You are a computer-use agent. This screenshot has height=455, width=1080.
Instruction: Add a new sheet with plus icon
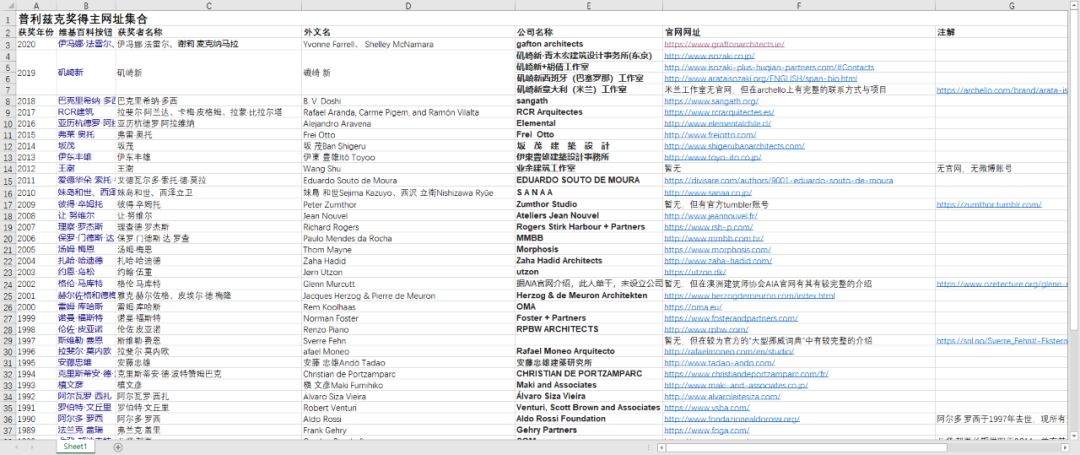tap(118, 447)
